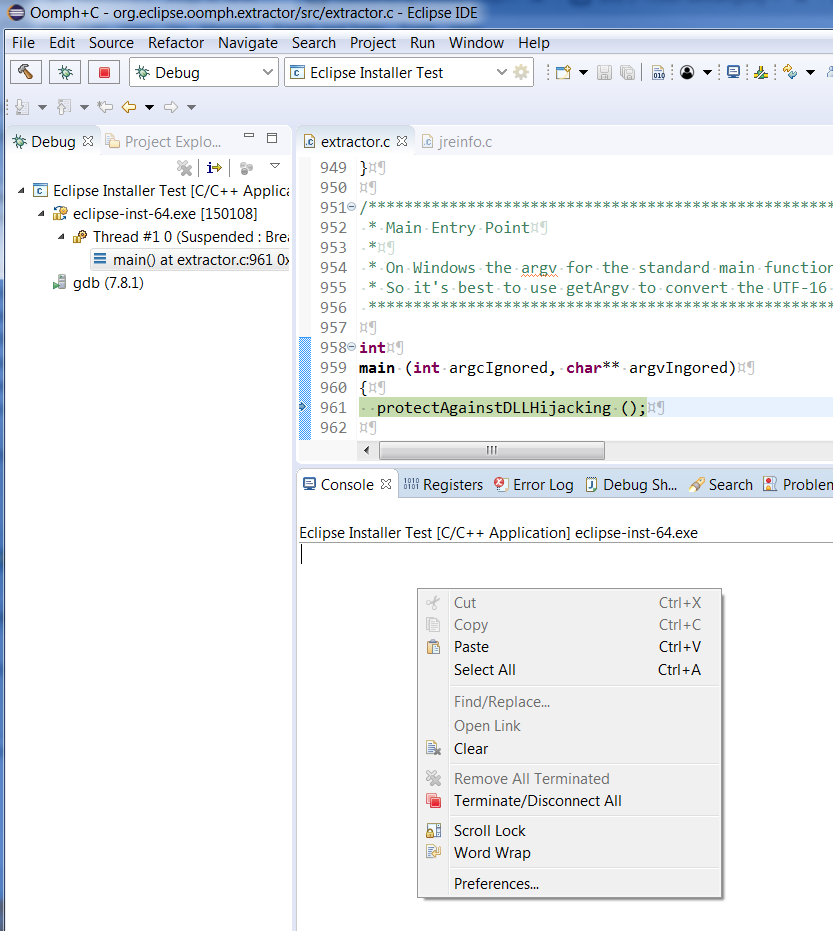
Task: Choose Terminate/Disconnect All from context menu
Action: pos(537,801)
